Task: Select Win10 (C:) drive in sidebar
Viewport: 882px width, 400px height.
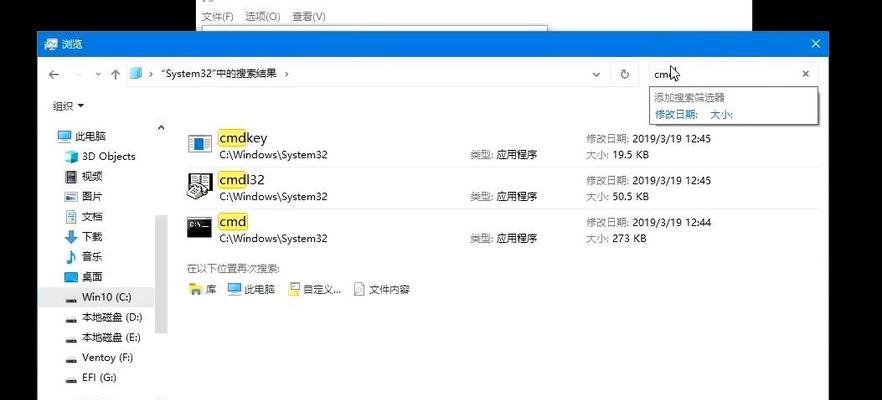Action: (96, 297)
